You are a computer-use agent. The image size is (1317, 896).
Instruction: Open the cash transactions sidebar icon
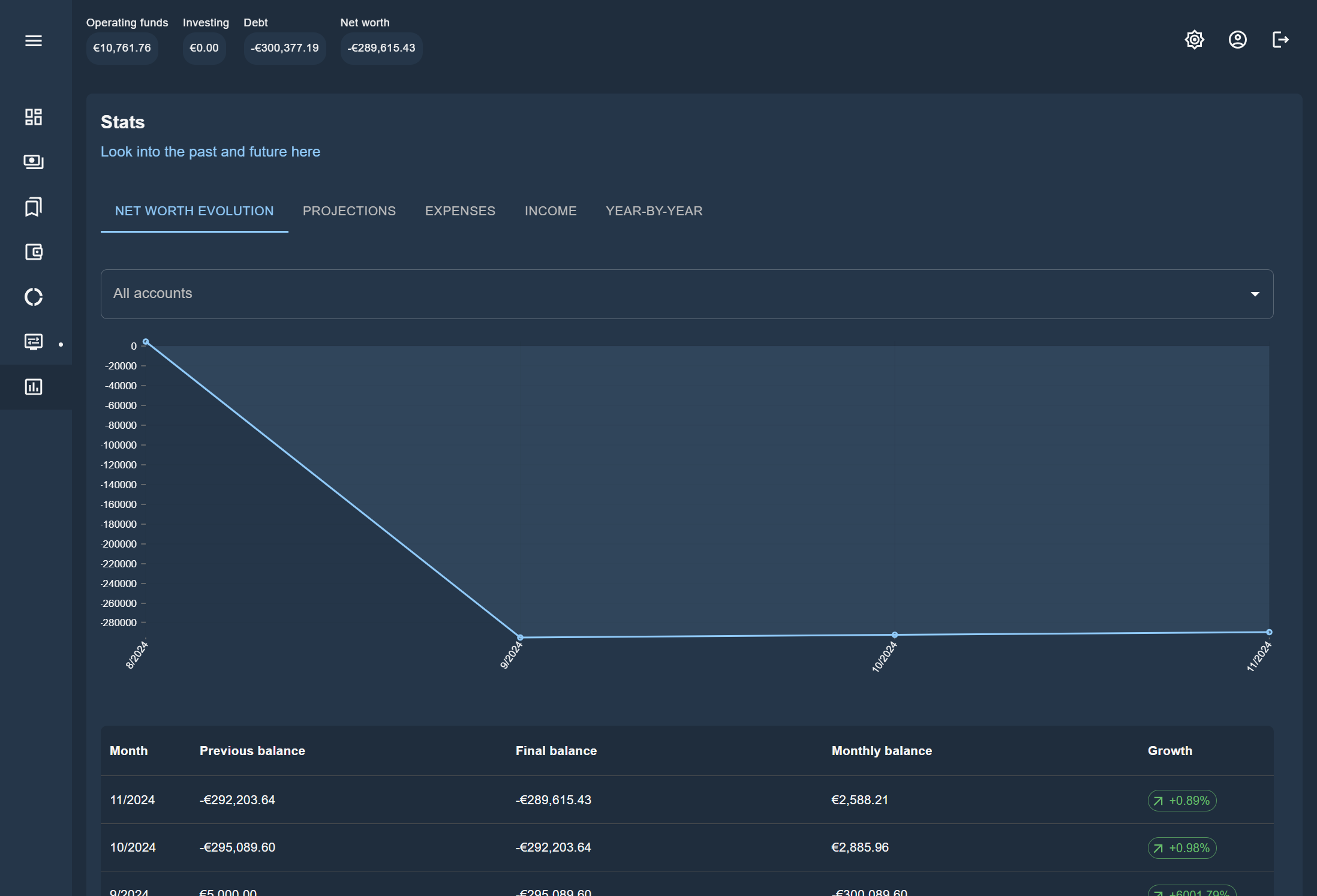[x=34, y=162]
